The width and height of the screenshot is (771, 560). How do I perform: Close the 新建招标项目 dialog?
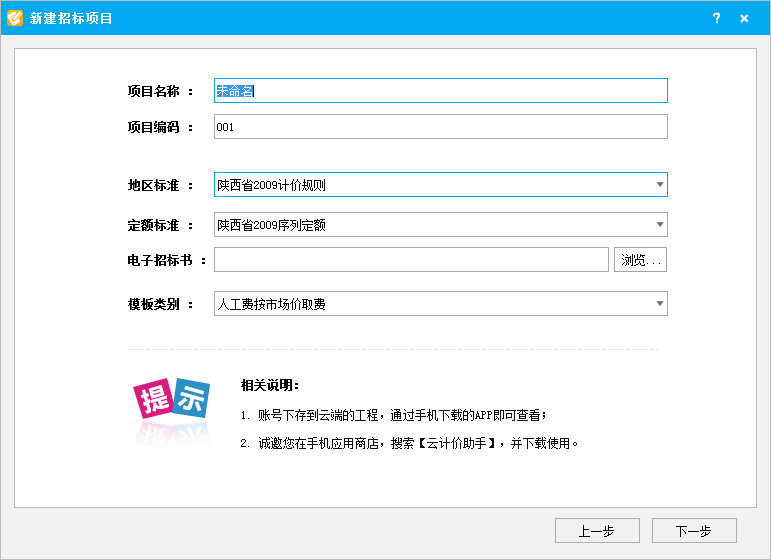pyautogui.click(x=744, y=18)
